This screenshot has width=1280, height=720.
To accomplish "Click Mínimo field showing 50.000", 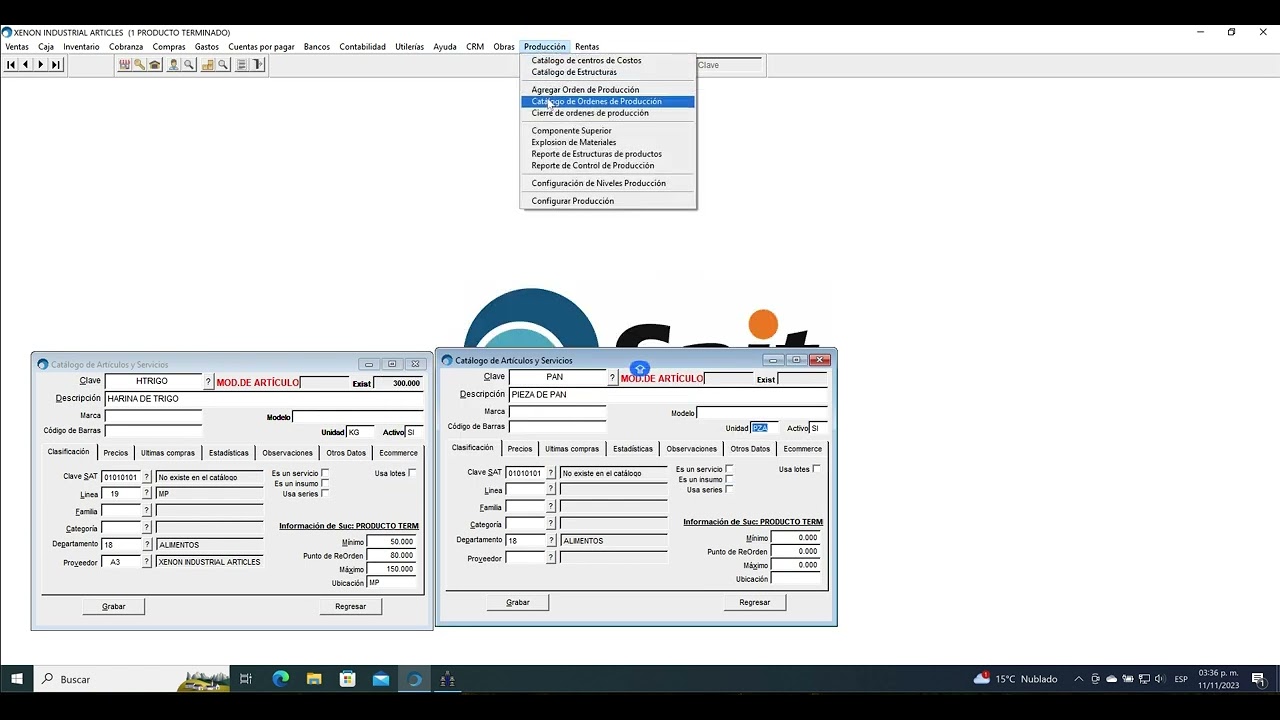I will [391, 542].
